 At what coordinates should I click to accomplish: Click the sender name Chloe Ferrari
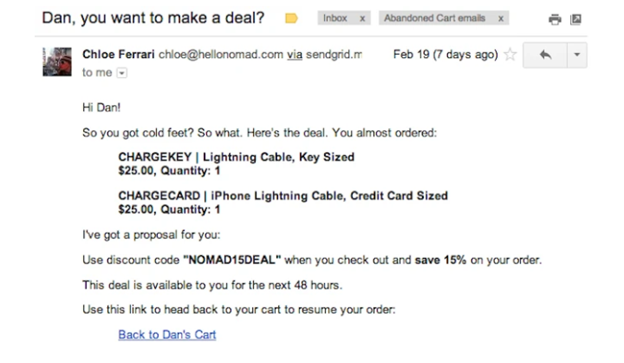(x=118, y=54)
